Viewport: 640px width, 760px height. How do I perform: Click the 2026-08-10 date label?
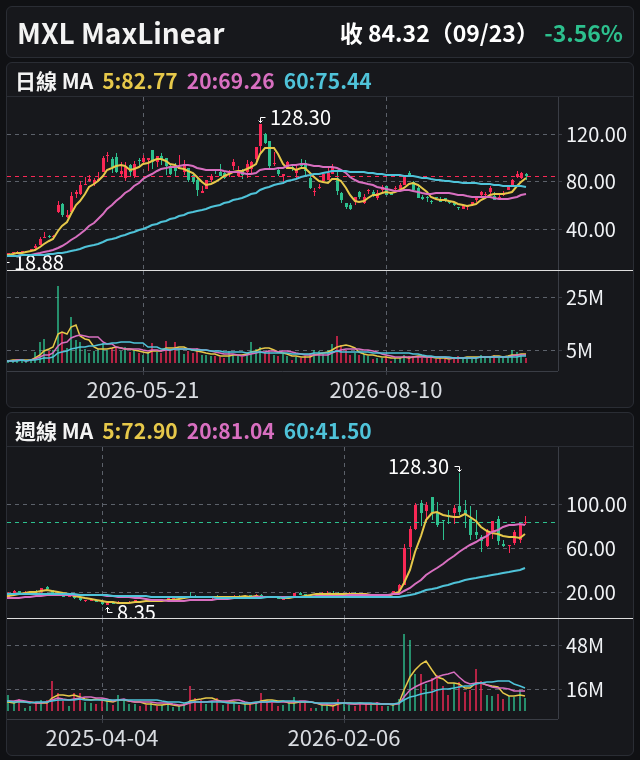(386, 390)
